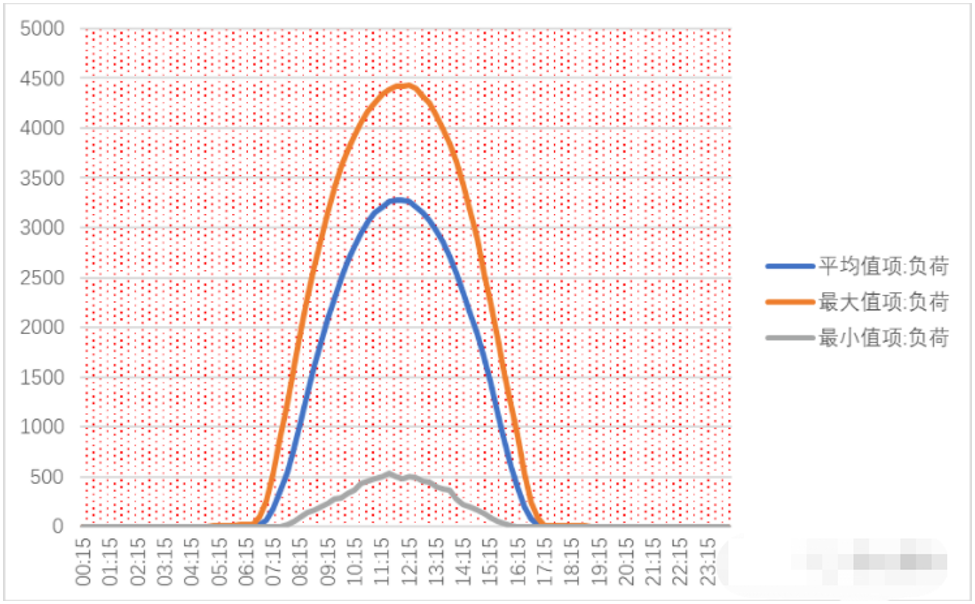
Task: Click the 1000 y-axis label
Action: (x=42, y=427)
